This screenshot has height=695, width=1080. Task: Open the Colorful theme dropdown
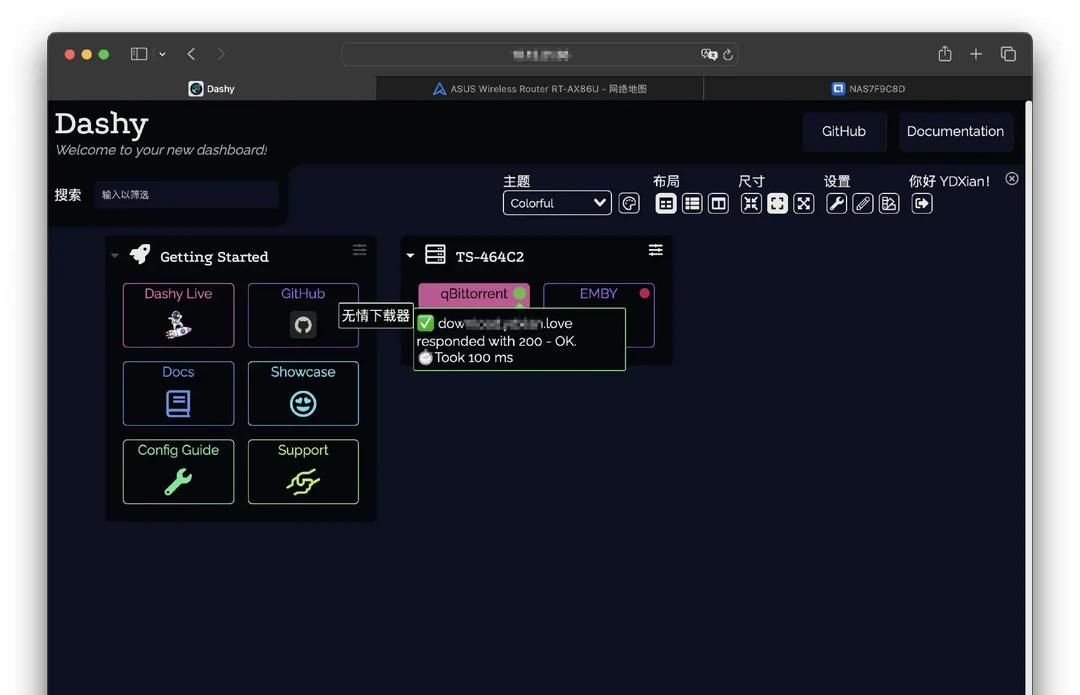[x=557, y=202]
